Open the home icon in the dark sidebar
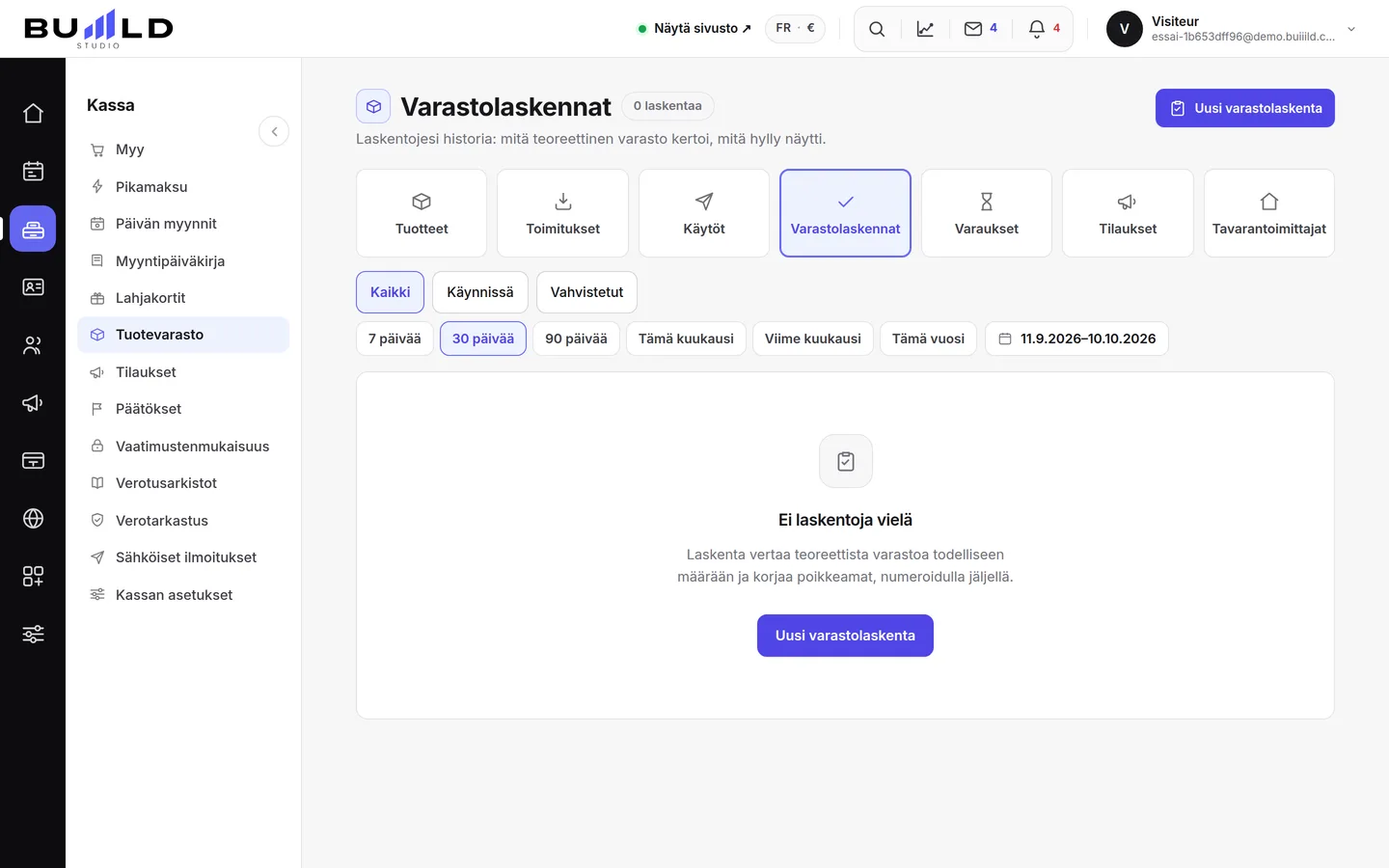 pos(33,113)
